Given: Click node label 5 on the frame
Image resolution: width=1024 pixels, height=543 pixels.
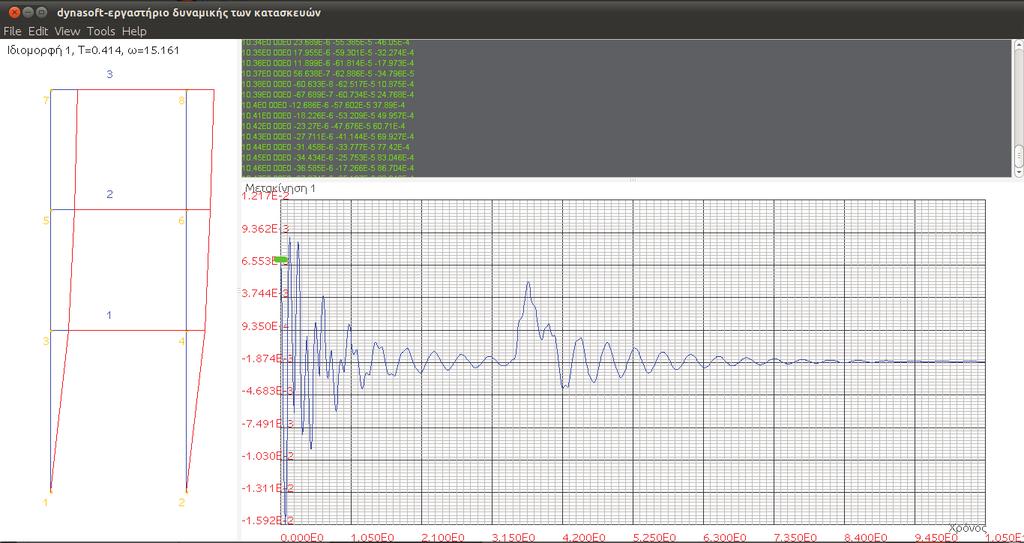Looking at the screenshot, I should pos(46,221).
